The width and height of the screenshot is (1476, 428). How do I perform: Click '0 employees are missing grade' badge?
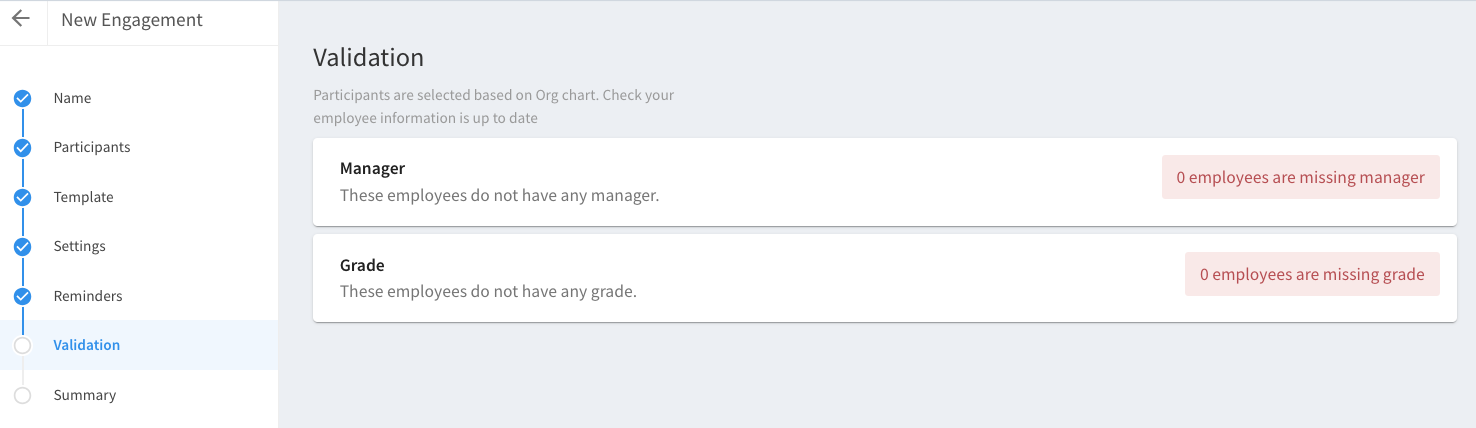1312,274
